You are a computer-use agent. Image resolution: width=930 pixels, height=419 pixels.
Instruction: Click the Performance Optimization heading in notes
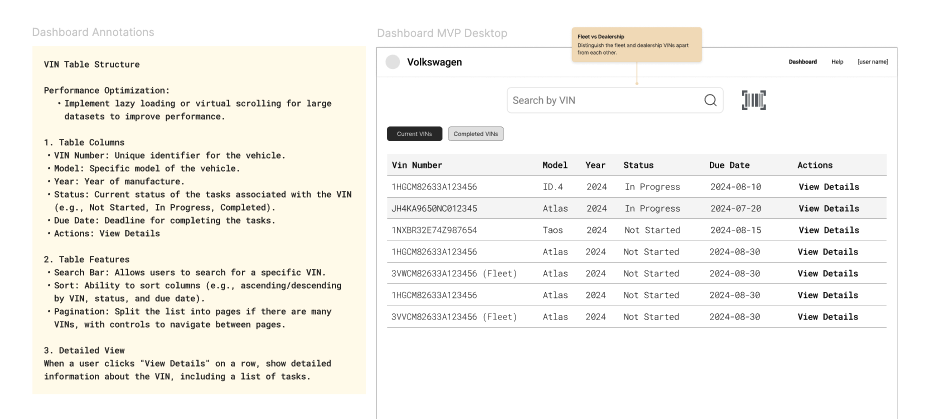(x=107, y=90)
